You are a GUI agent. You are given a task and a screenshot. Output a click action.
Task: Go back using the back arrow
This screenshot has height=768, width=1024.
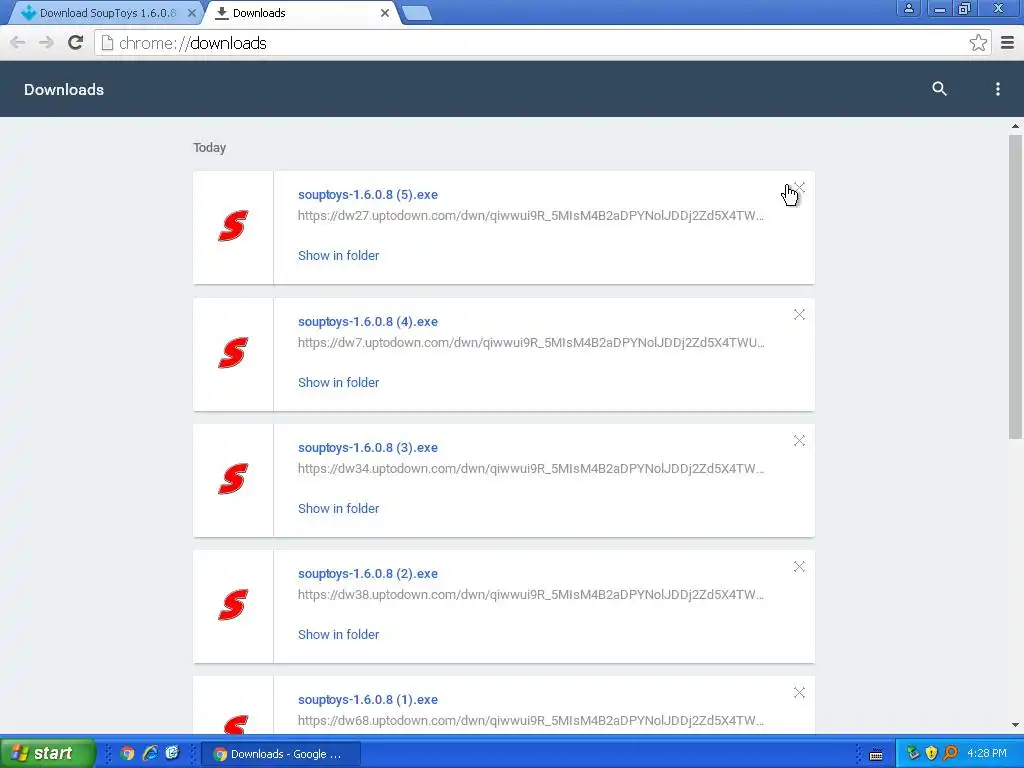pyautogui.click(x=18, y=42)
